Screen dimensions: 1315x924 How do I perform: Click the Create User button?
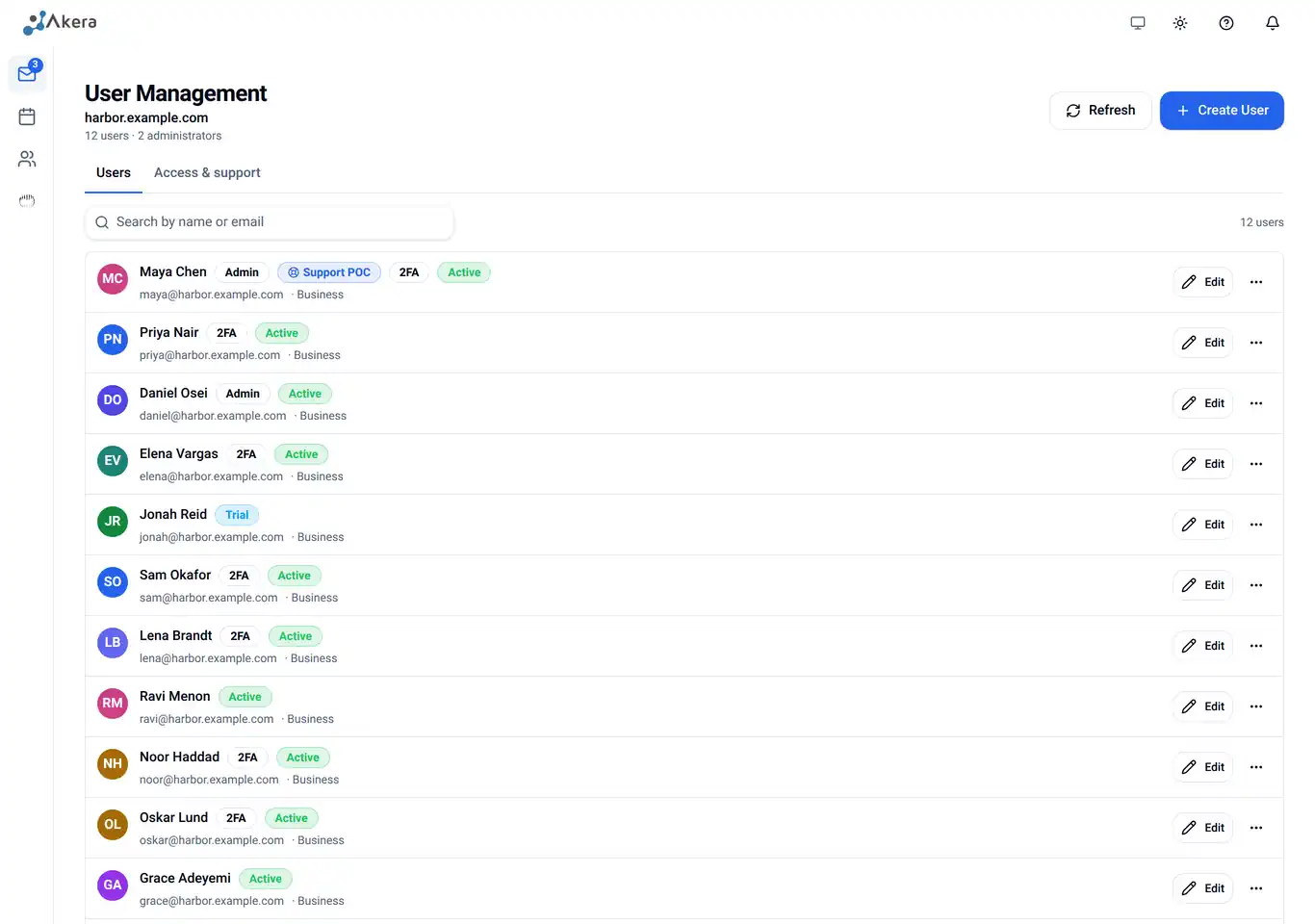(x=1222, y=111)
